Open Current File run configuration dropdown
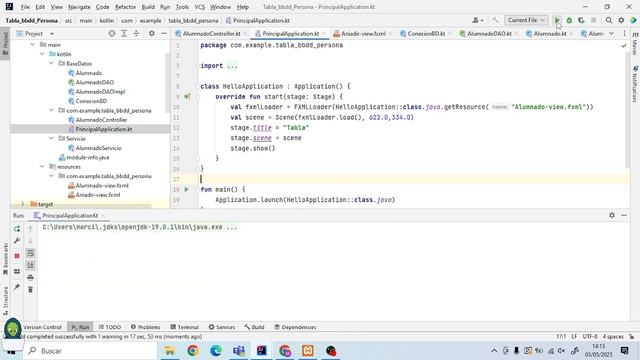 tap(526, 20)
